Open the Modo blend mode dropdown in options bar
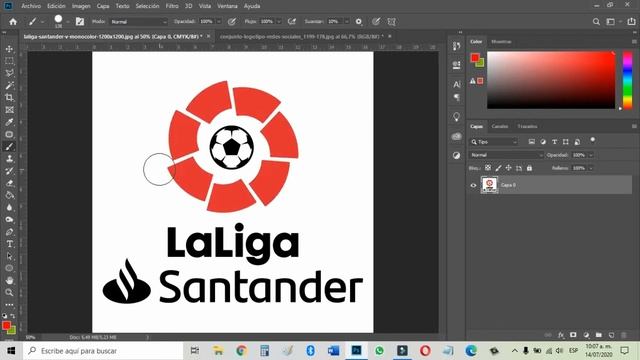The image size is (640, 360). [139, 22]
